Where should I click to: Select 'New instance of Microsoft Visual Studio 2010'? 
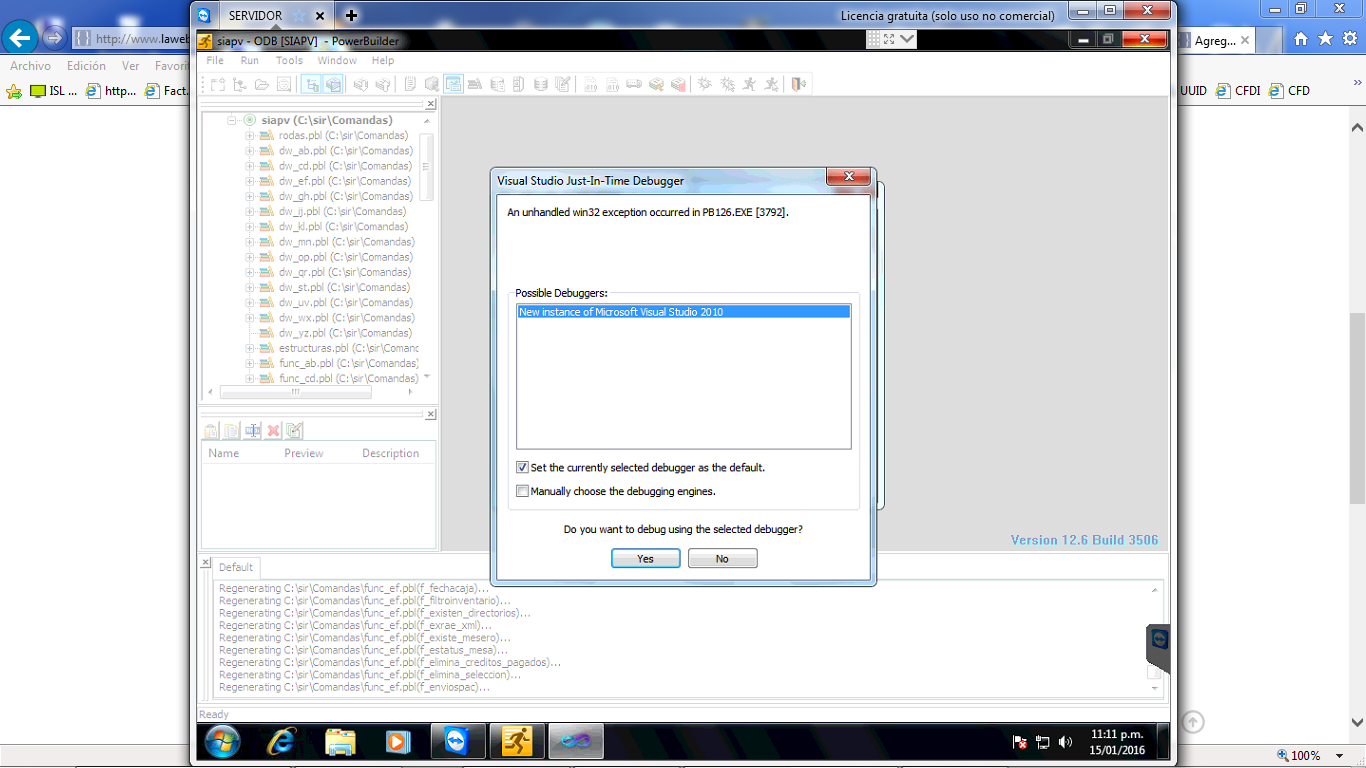click(x=684, y=312)
